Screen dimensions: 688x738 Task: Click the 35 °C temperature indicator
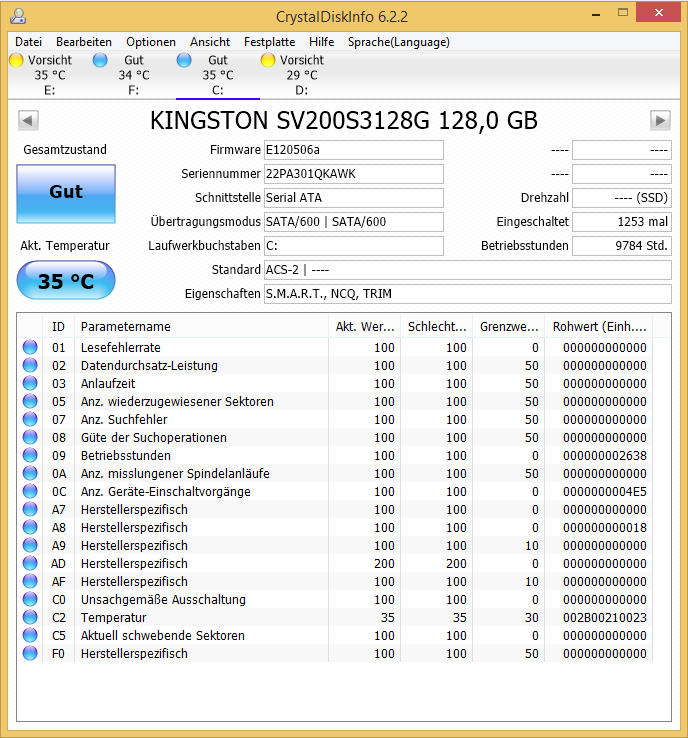(x=66, y=281)
